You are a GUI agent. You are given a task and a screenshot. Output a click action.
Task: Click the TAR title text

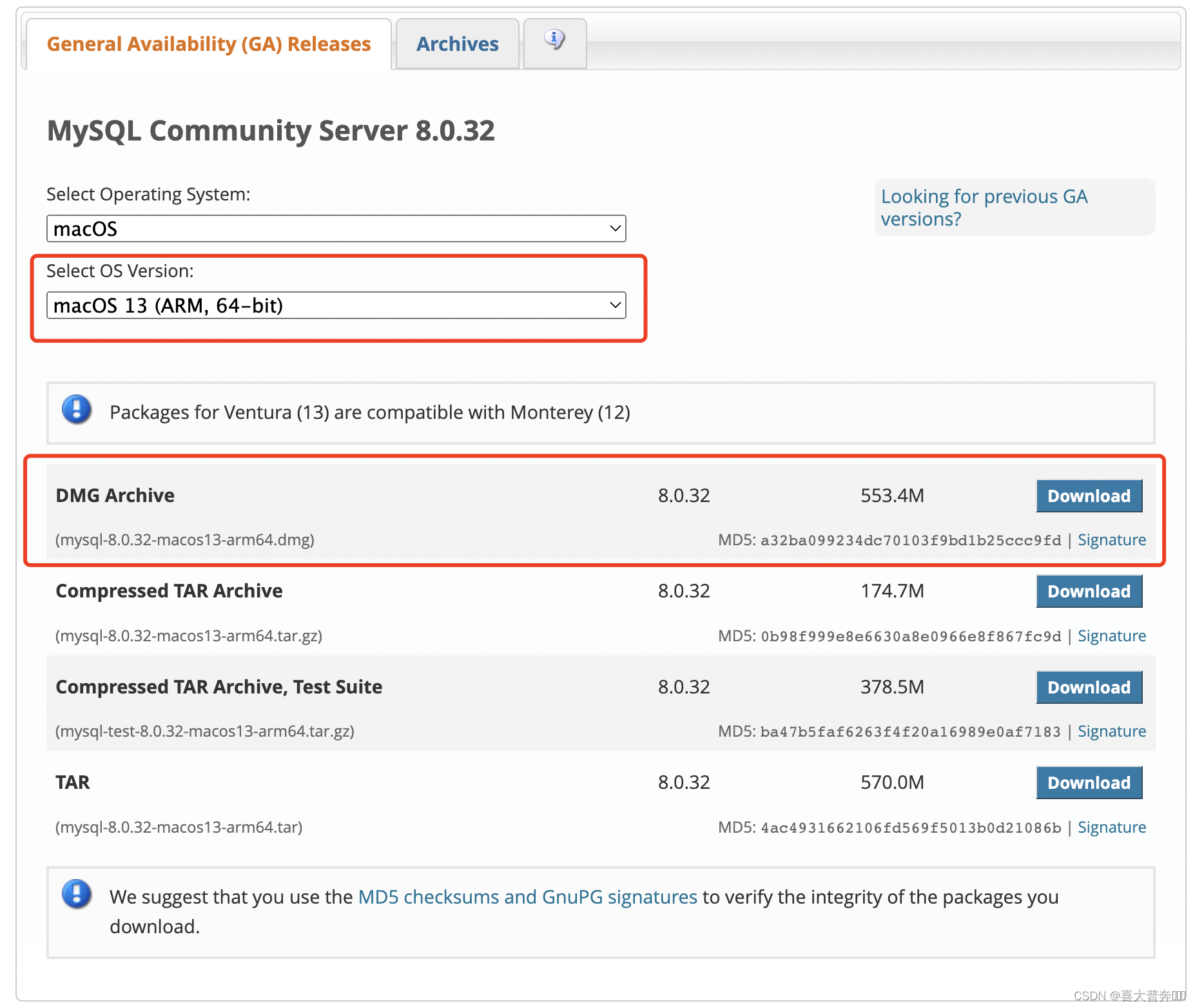pyautogui.click(x=73, y=782)
